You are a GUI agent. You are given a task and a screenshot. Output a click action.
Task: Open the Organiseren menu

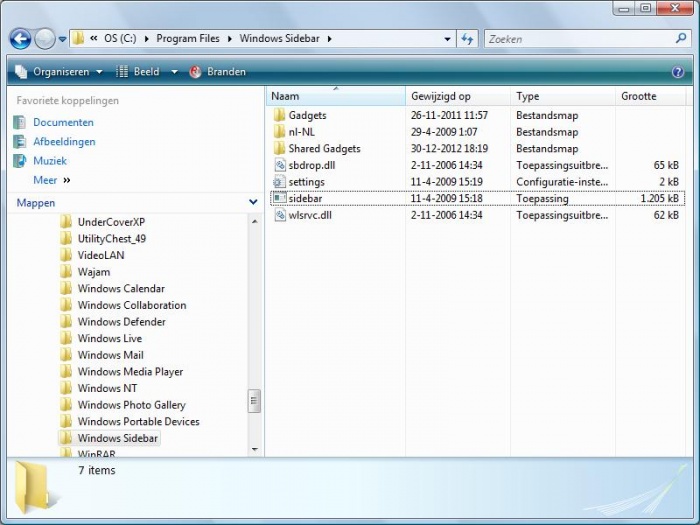(x=59, y=72)
